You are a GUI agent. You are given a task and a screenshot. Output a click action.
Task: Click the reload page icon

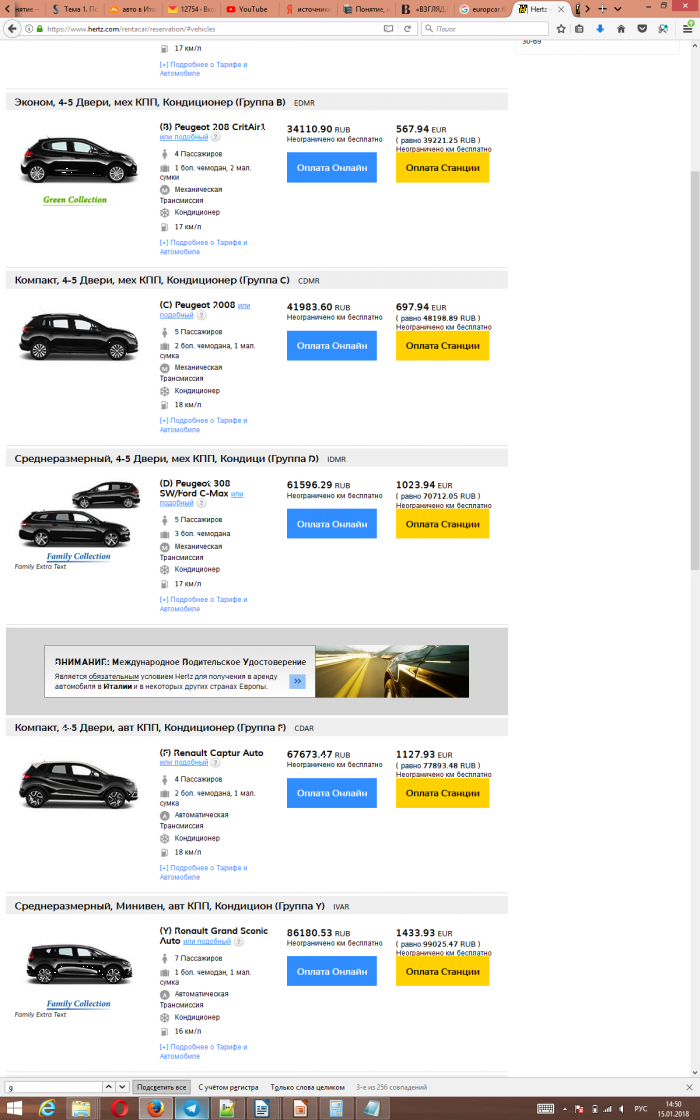(407, 29)
